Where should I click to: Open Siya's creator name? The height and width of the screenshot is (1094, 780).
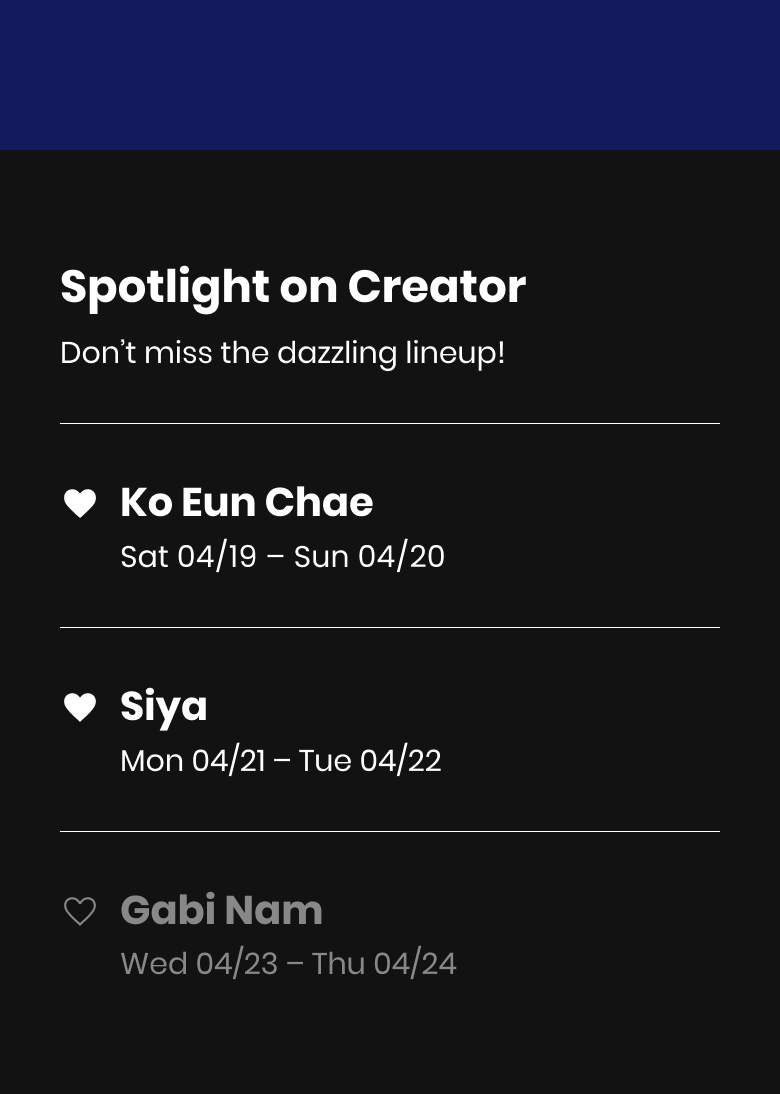(x=164, y=707)
